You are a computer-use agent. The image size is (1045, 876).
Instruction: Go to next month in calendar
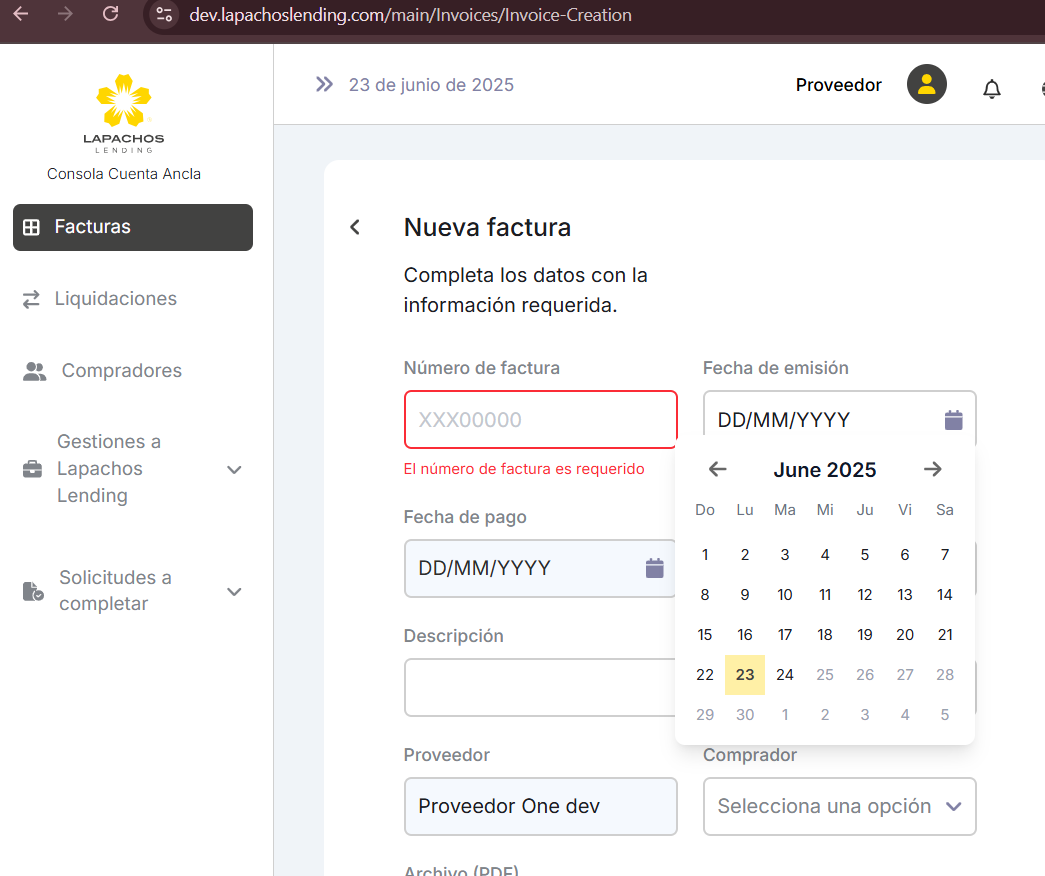point(932,469)
